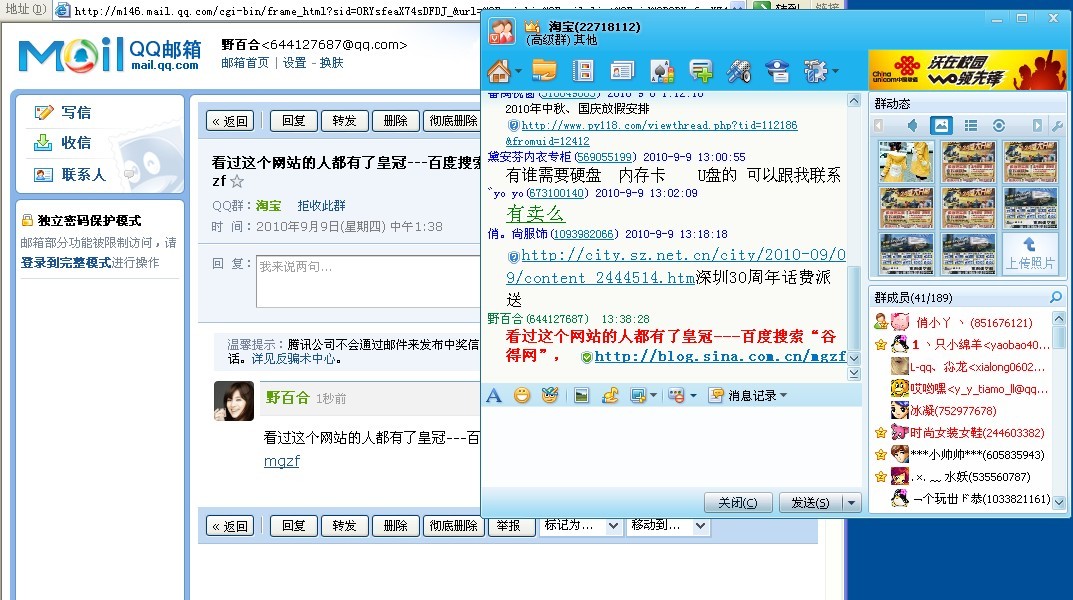Open group member search magnifier icon

[x=1055, y=298]
